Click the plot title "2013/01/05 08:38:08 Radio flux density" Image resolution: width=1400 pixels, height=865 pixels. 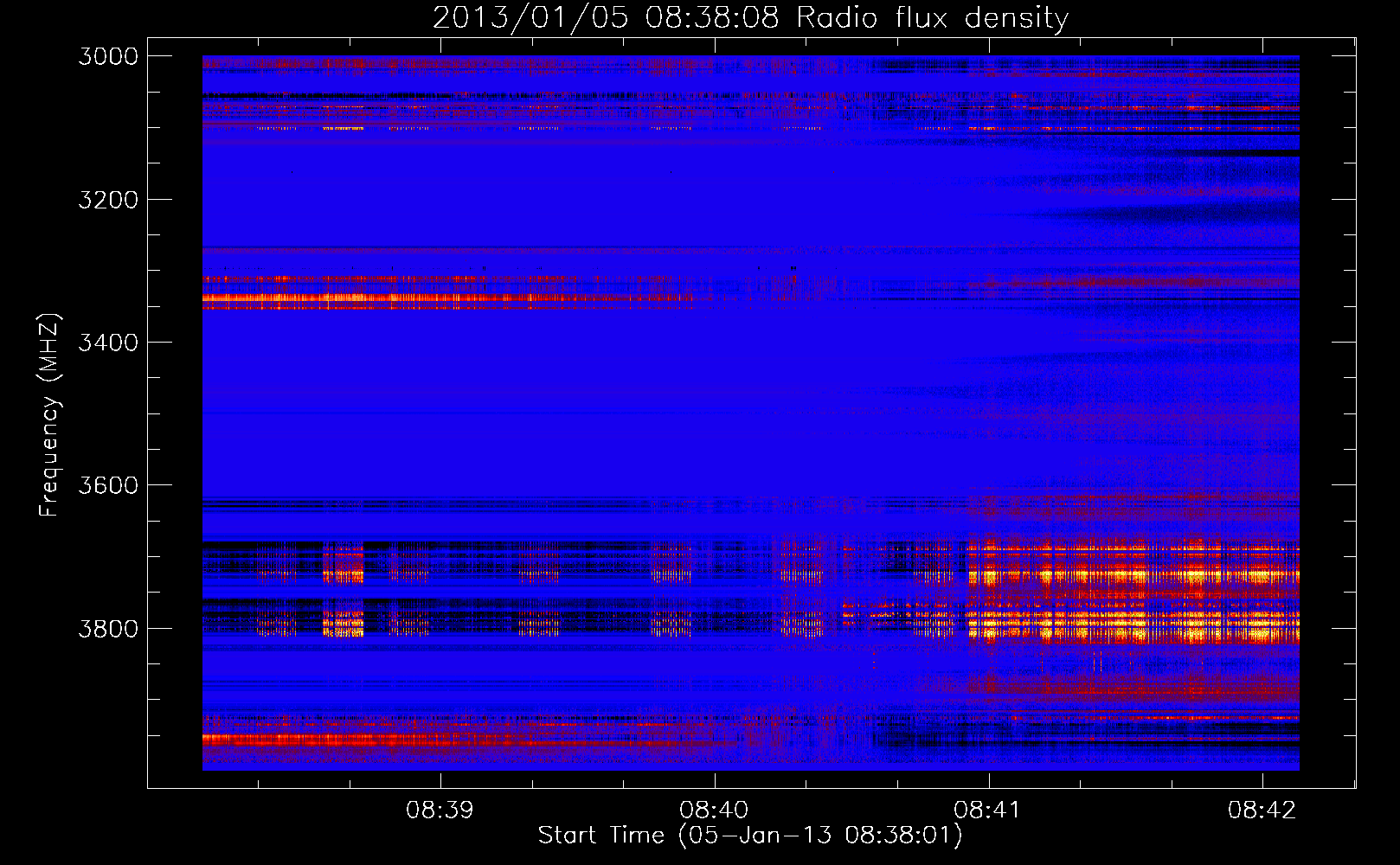[x=750, y=17]
